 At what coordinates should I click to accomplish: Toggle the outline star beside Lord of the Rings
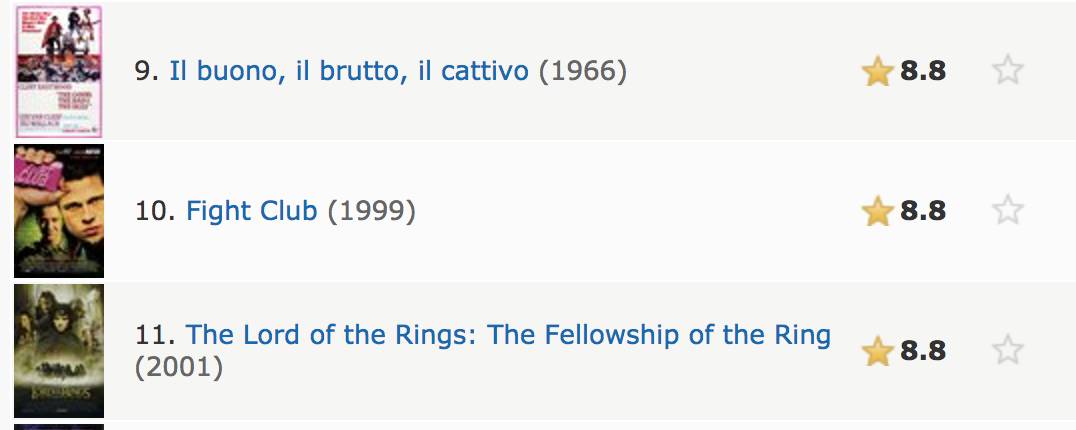pyautogui.click(x=1007, y=350)
